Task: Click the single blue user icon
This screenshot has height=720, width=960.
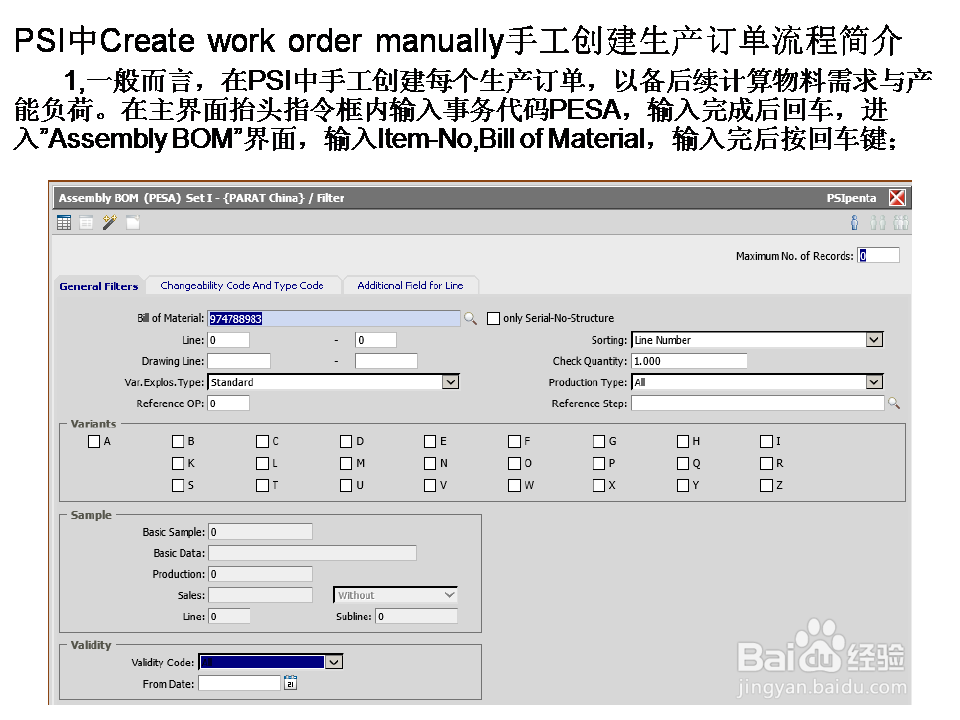Action: 854,222
